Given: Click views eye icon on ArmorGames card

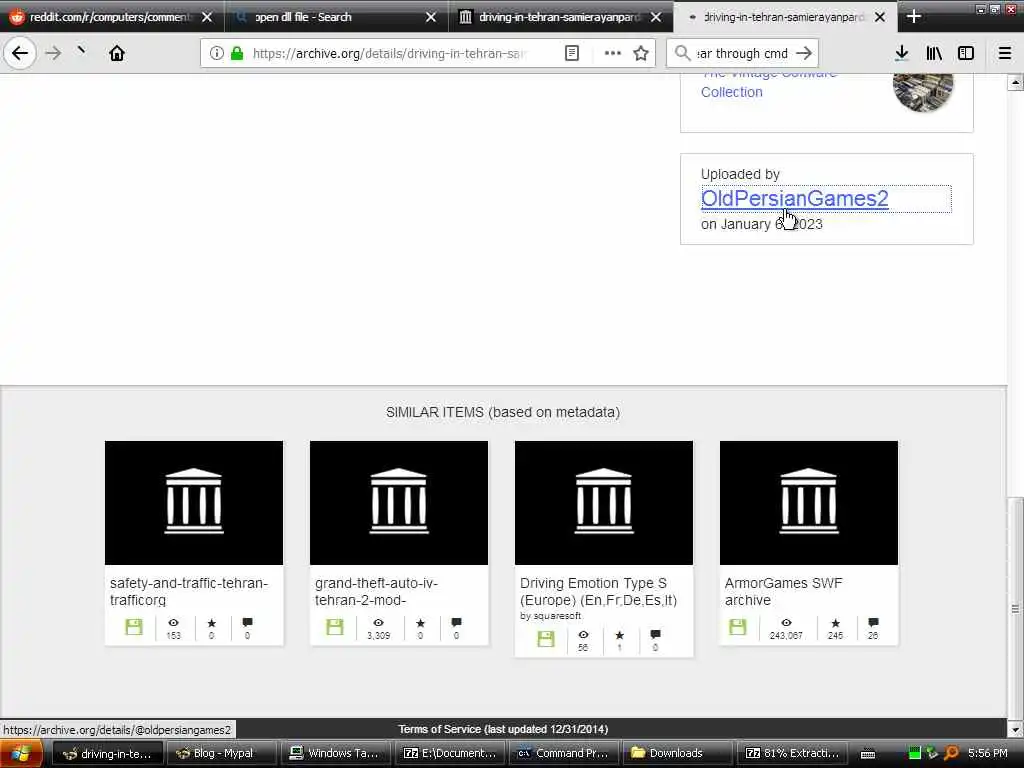Looking at the screenshot, I should click(786, 623).
